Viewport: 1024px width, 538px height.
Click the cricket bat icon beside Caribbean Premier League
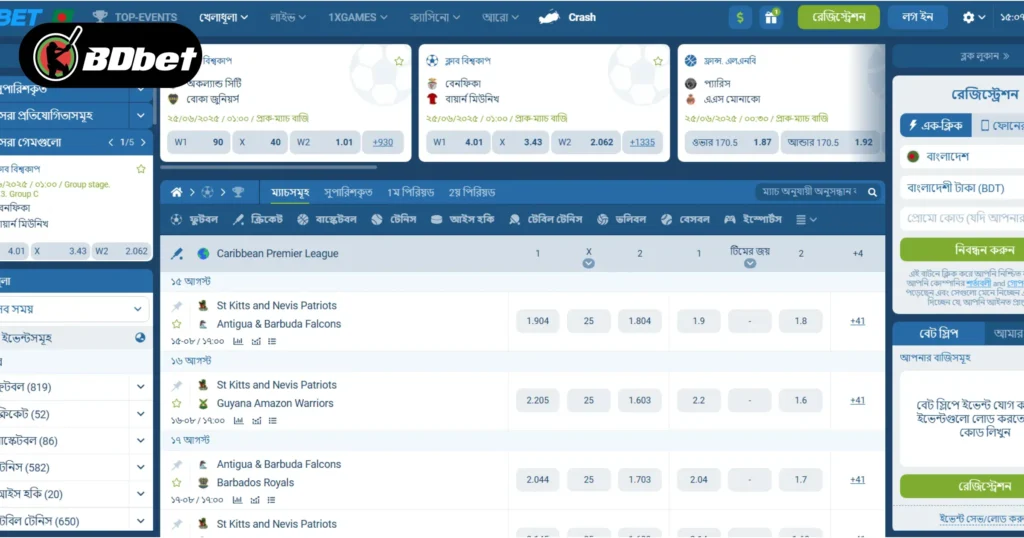click(176, 253)
